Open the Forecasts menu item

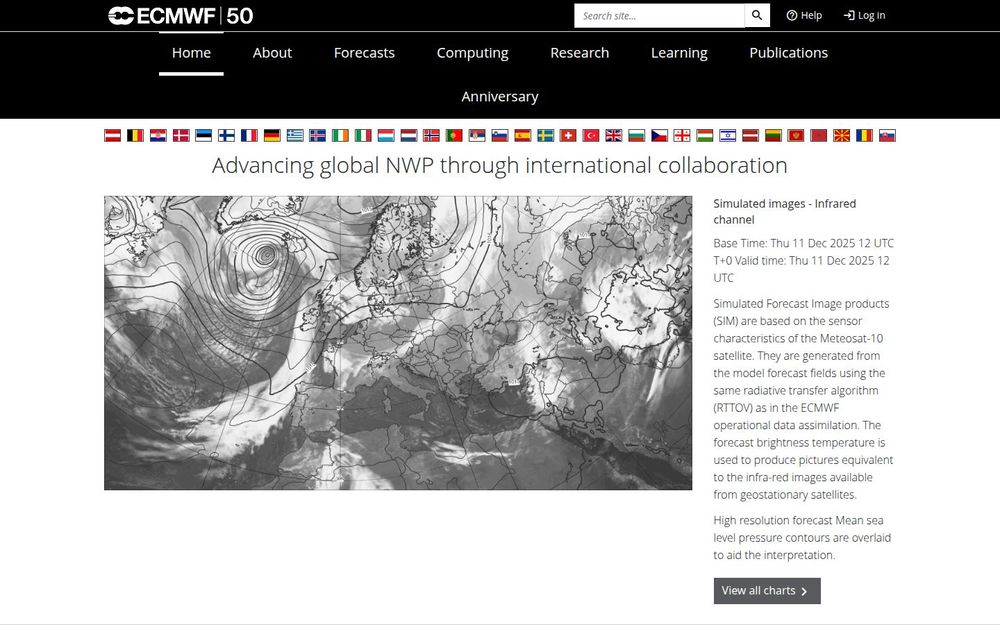[364, 53]
